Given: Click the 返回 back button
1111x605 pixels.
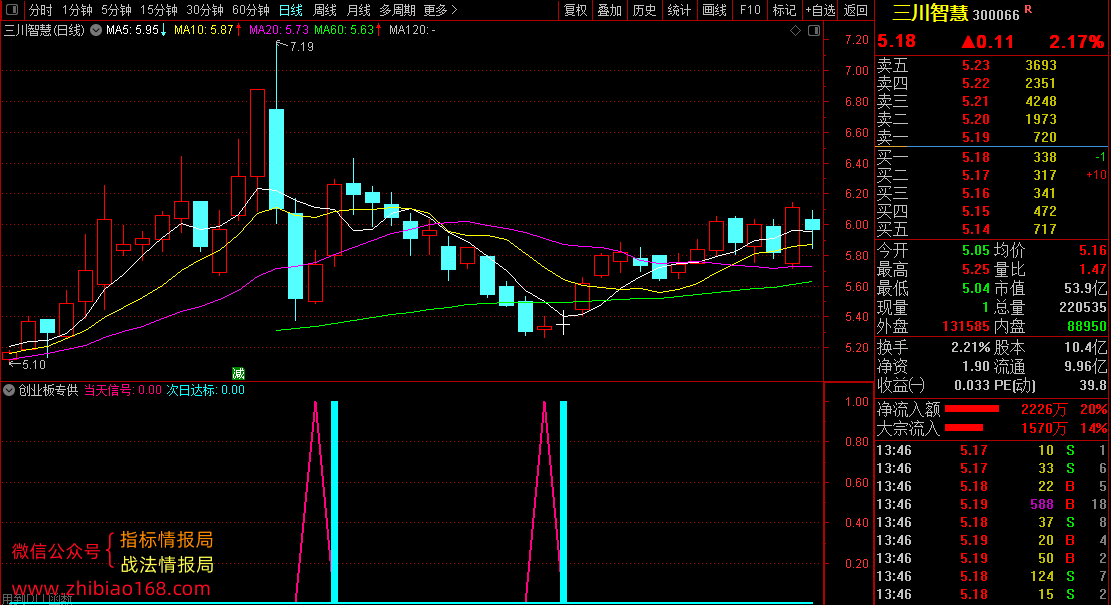Looking at the screenshot, I should 856,10.
